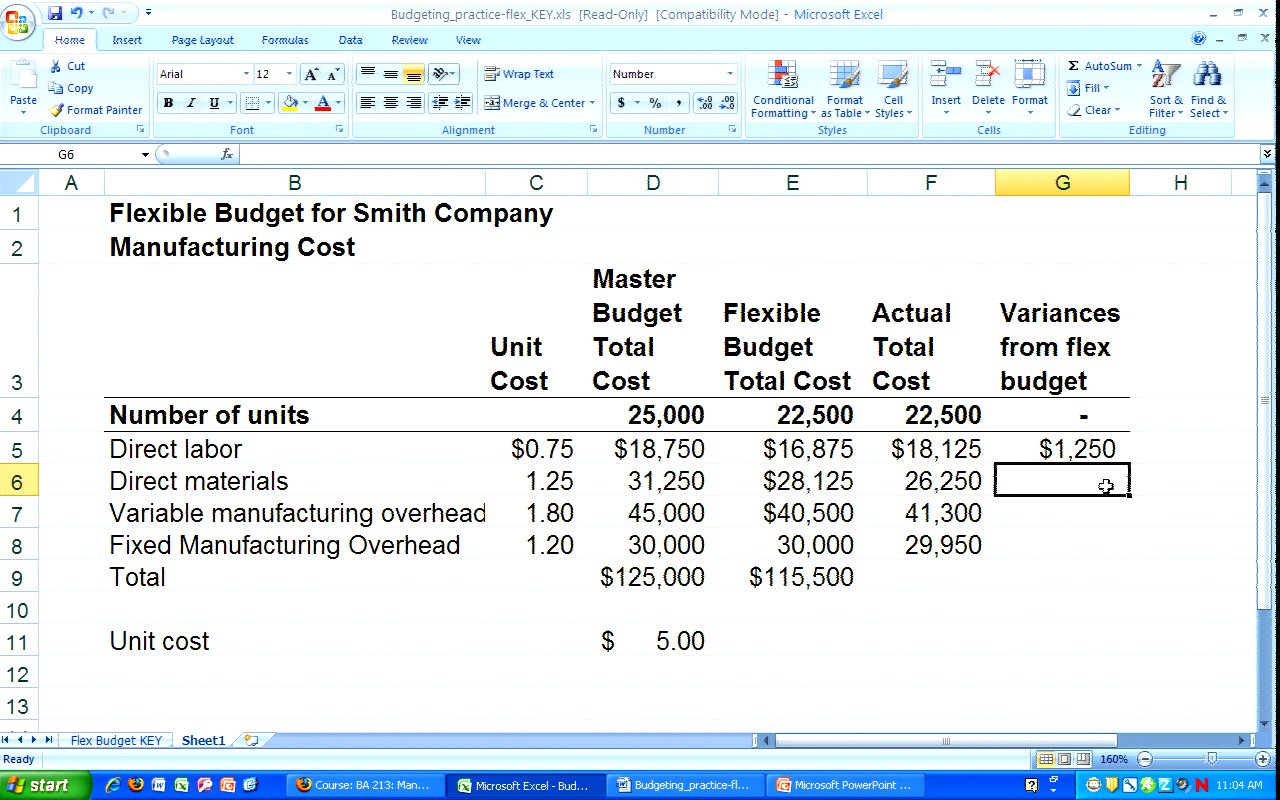Select cell G7 for overhead variance
1280x800 pixels.
[1062, 514]
